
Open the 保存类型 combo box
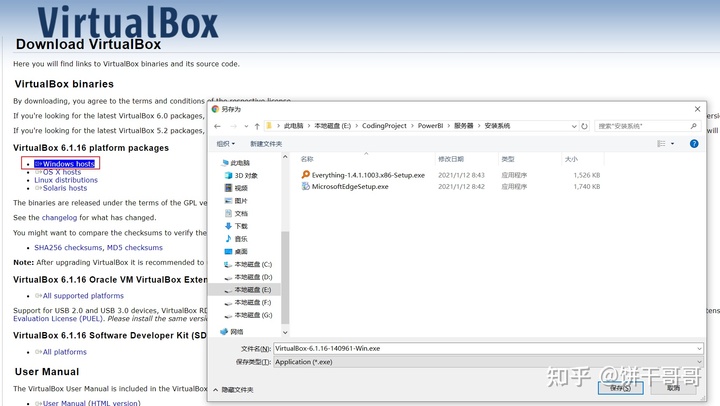(489, 362)
